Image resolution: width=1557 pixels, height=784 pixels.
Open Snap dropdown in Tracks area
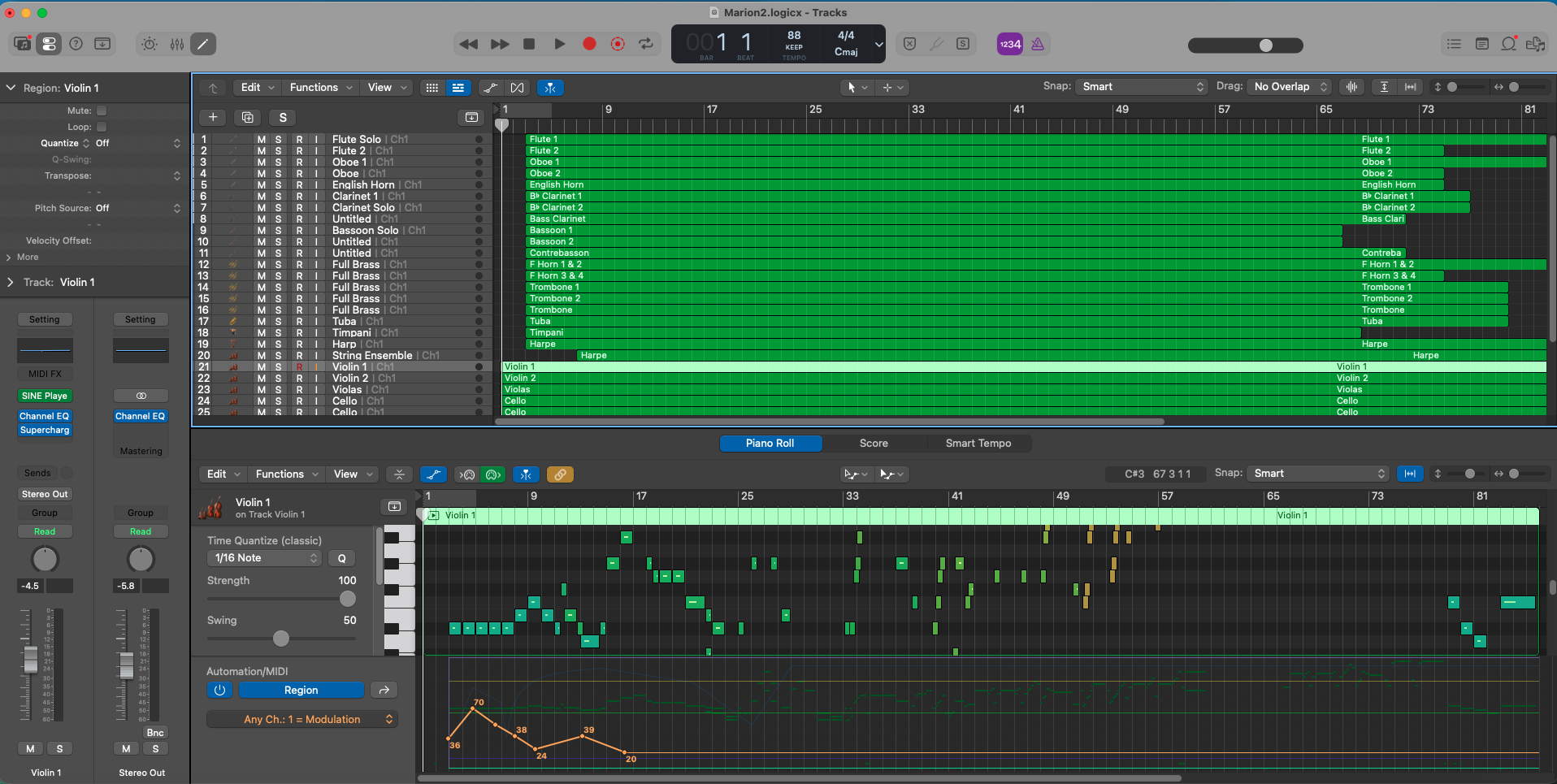click(x=1142, y=87)
